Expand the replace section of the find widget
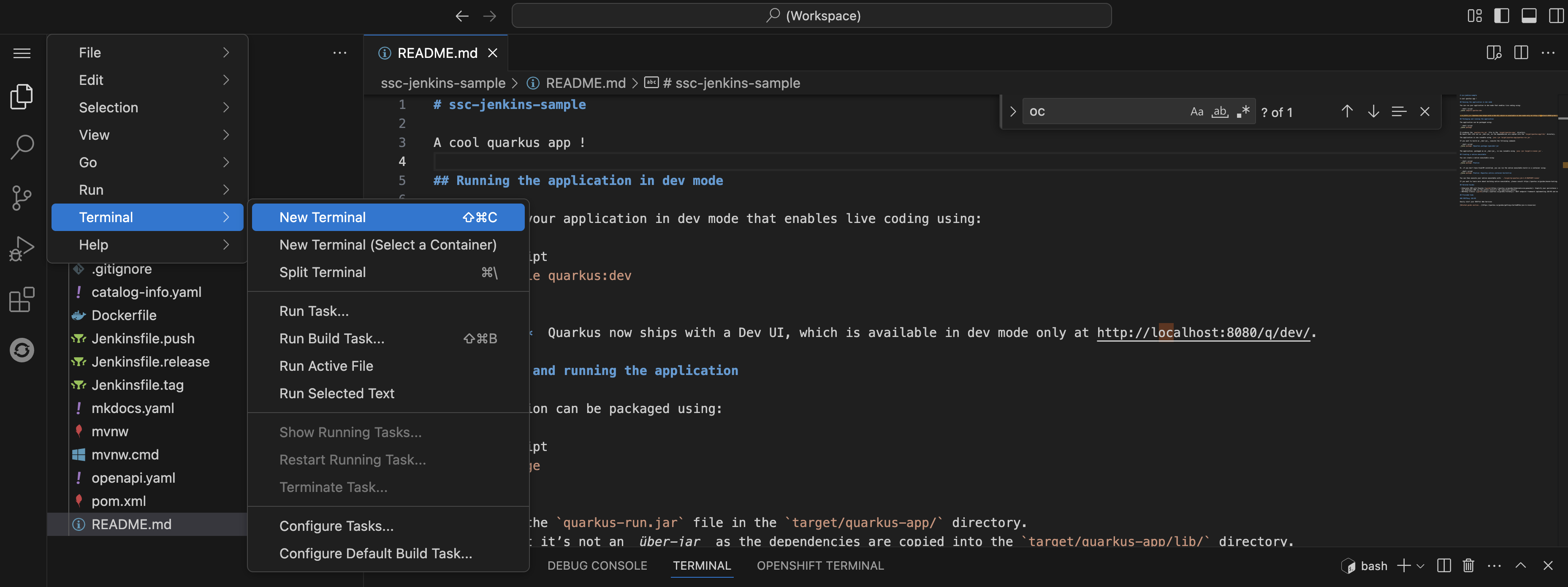The width and height of the screenshot is (1568, 587). 1012,111
